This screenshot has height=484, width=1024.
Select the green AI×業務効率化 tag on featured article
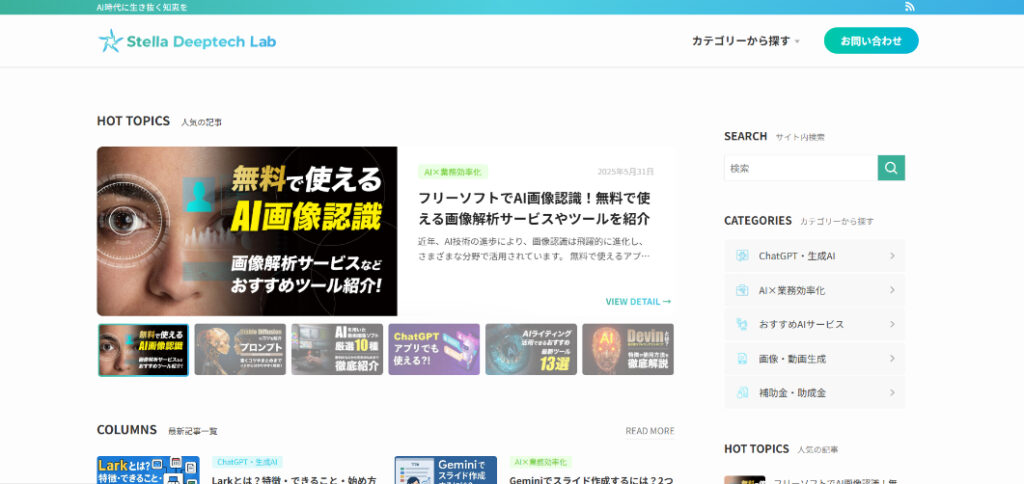pyautogui.click(x=452, y=172)
